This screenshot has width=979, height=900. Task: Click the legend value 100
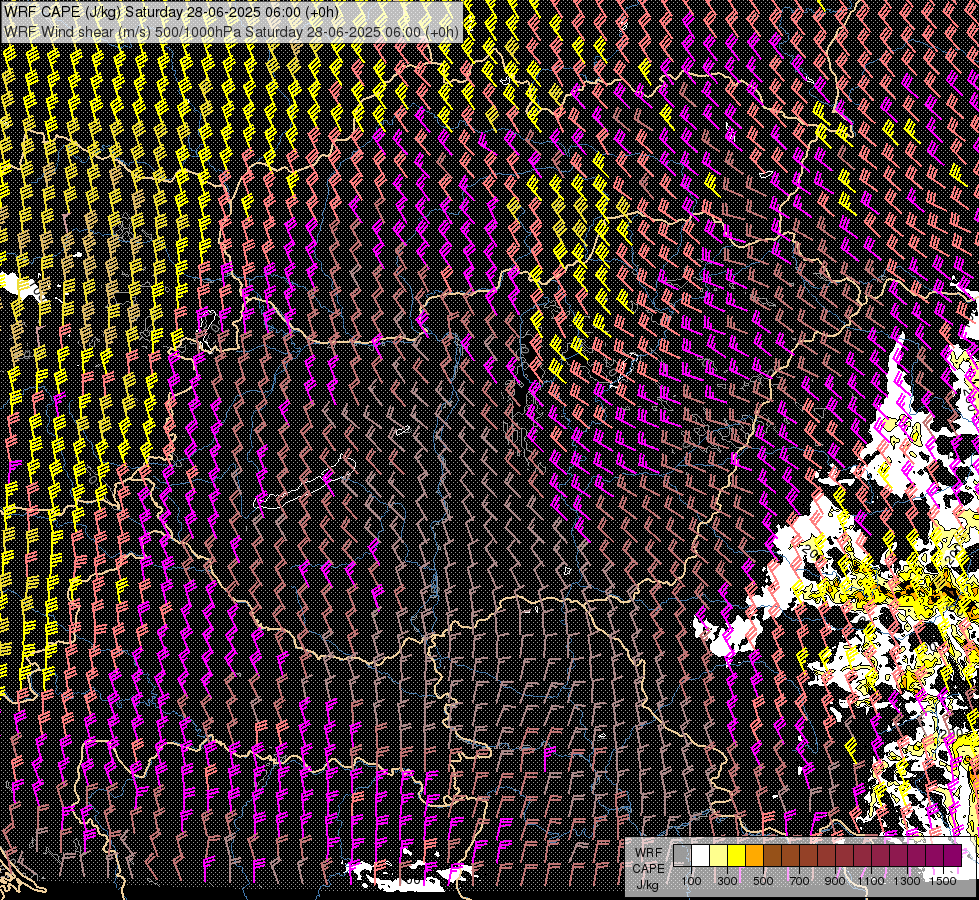[x=691, y=881]
